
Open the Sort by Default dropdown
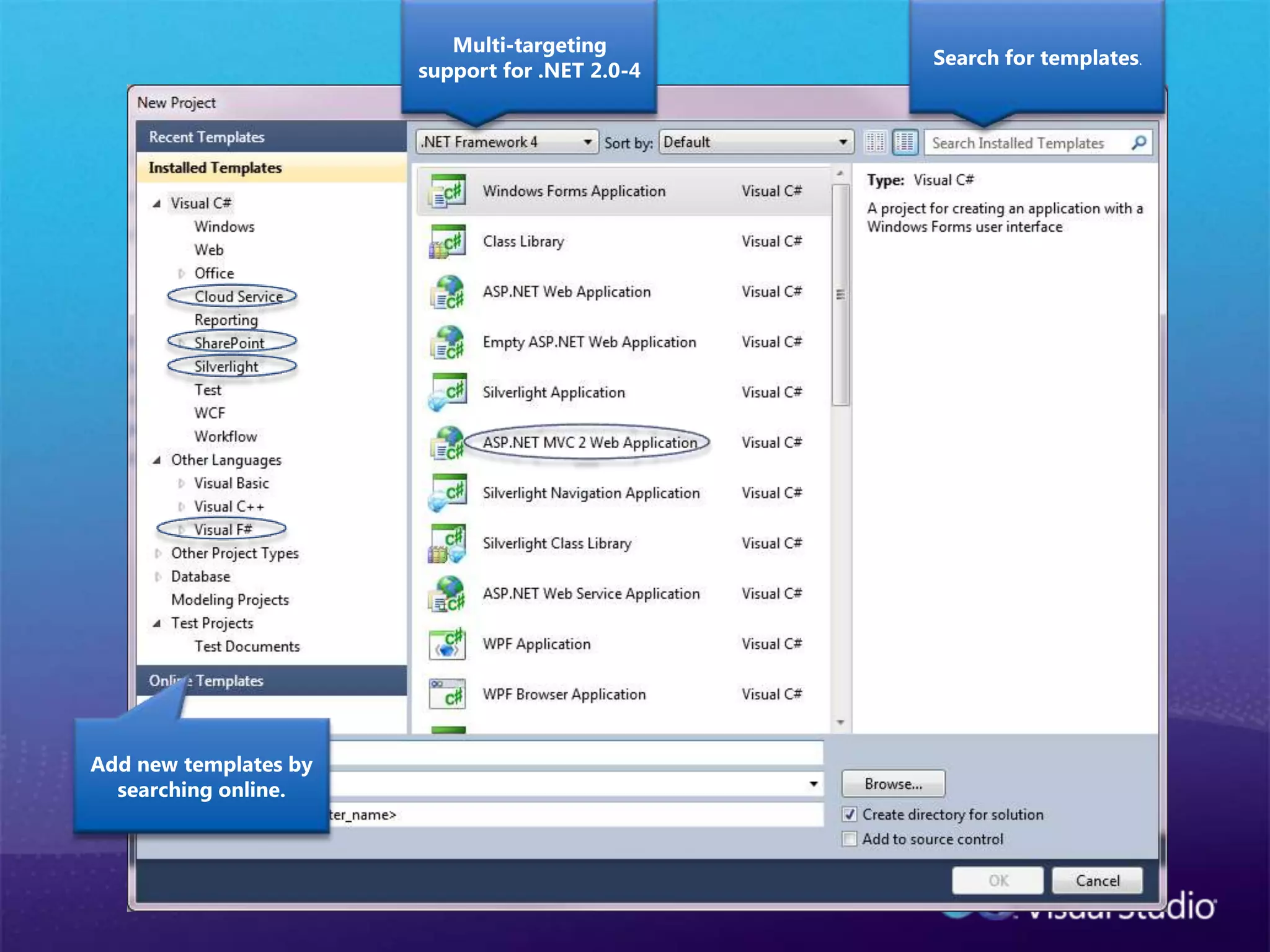[x=756, y=143]
